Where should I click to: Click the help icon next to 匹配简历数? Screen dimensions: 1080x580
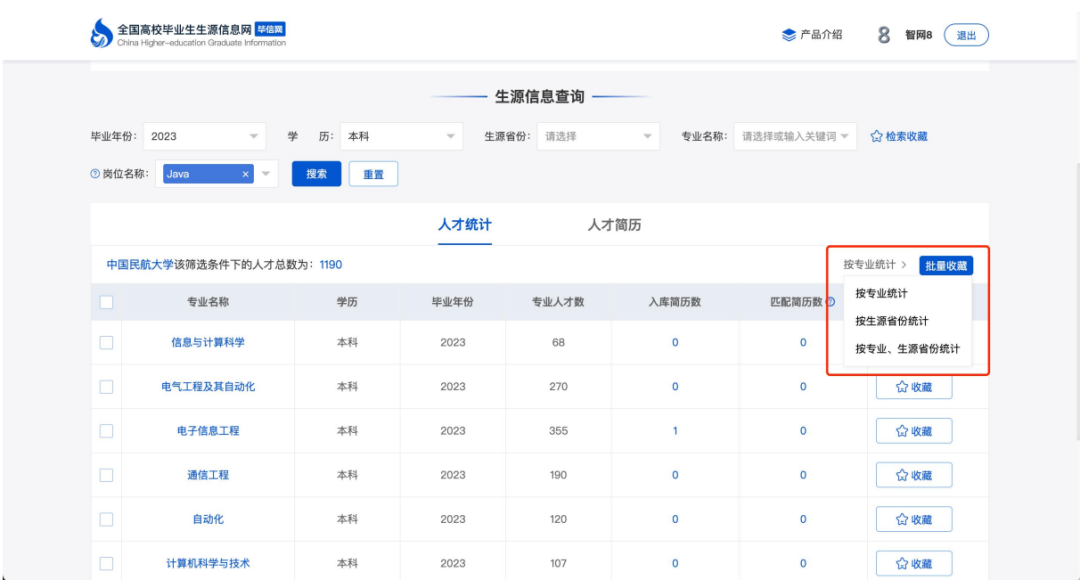pyautogui.click(x=830, y=302)
